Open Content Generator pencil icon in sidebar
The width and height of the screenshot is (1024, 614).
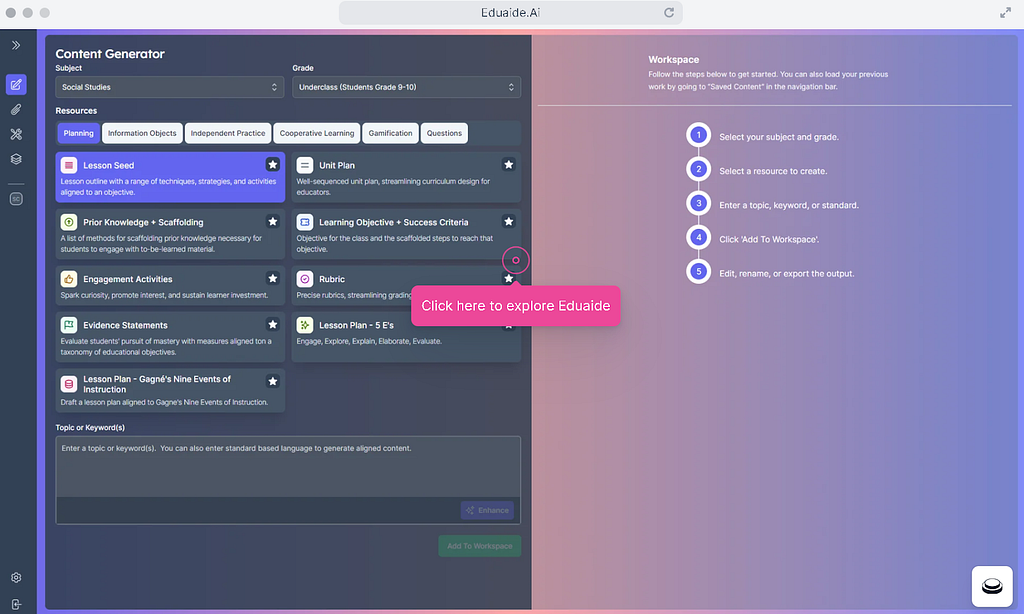(16, 84)
